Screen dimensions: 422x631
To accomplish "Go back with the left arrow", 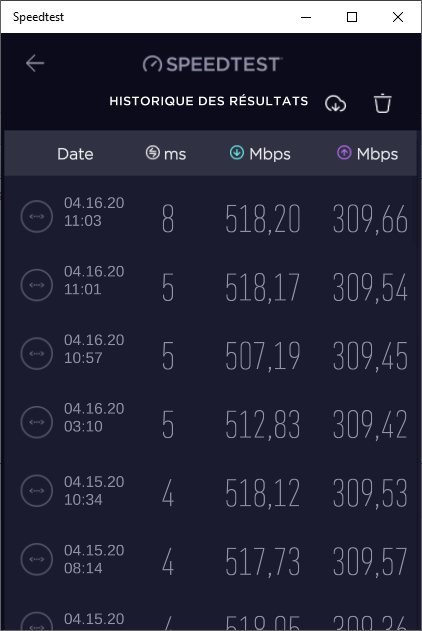I will 35,63.
